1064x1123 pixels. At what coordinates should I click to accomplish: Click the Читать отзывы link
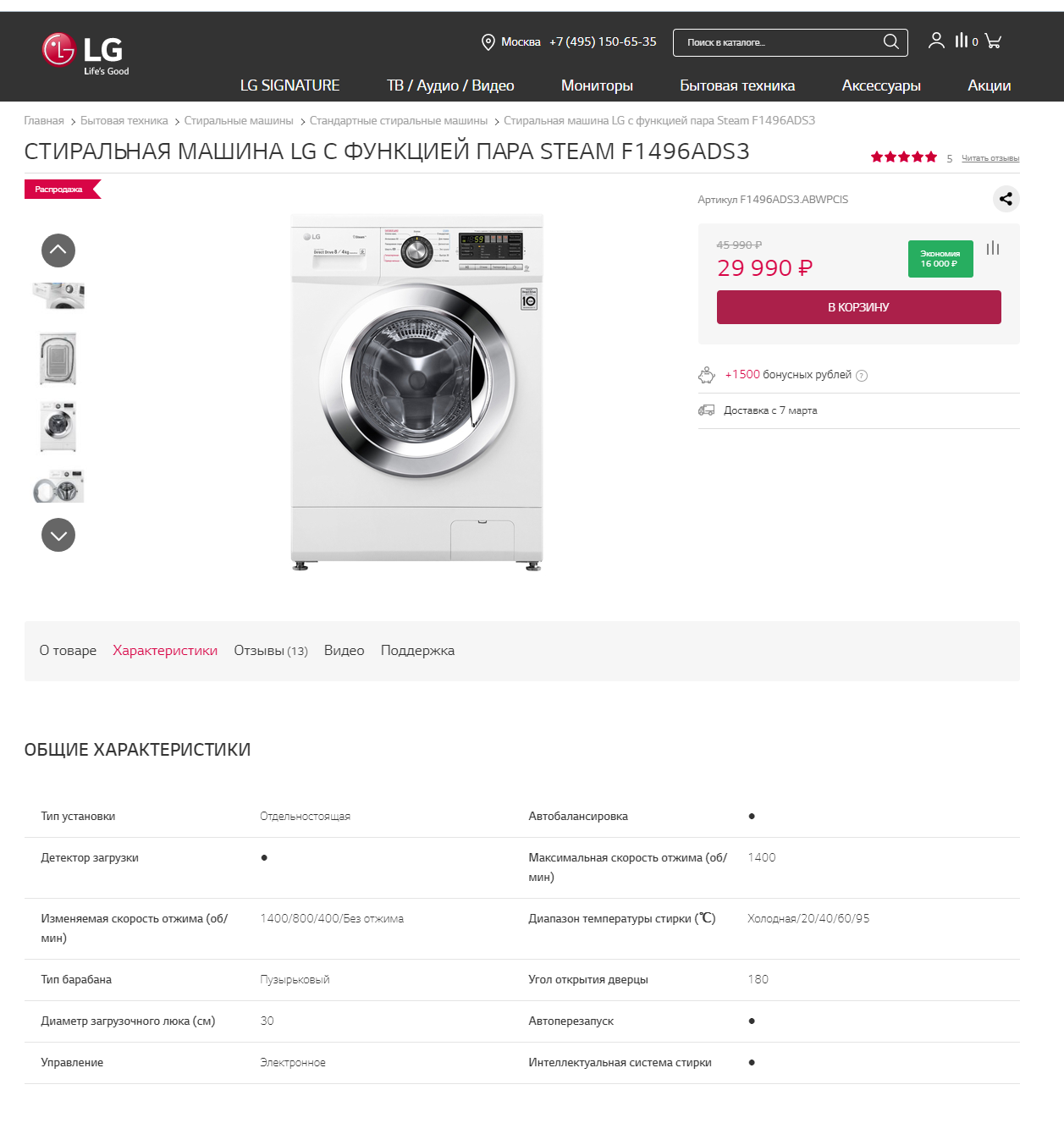coord(990,158)
